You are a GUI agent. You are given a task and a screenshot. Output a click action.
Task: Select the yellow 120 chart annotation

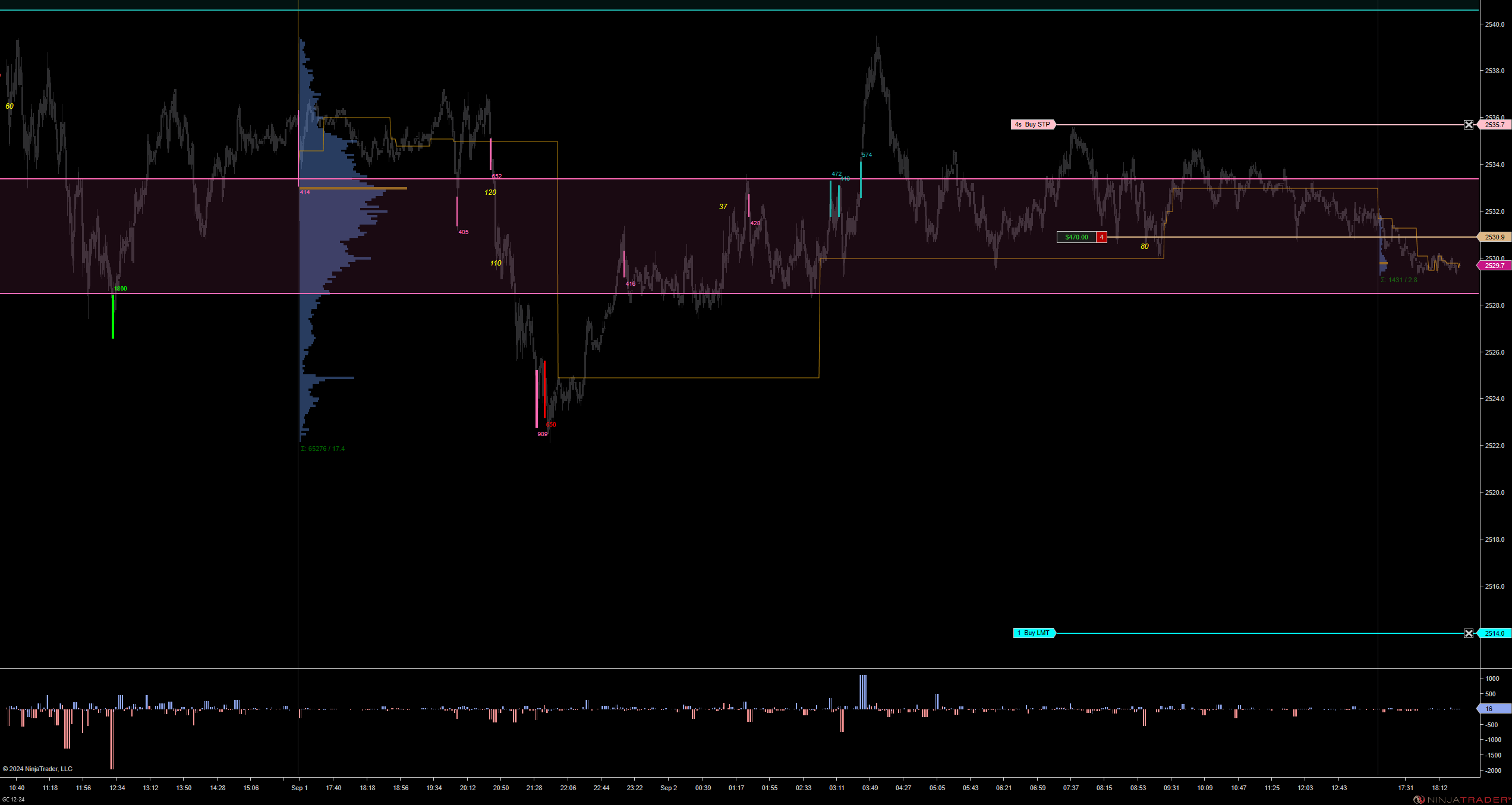[x=490, y=192]
